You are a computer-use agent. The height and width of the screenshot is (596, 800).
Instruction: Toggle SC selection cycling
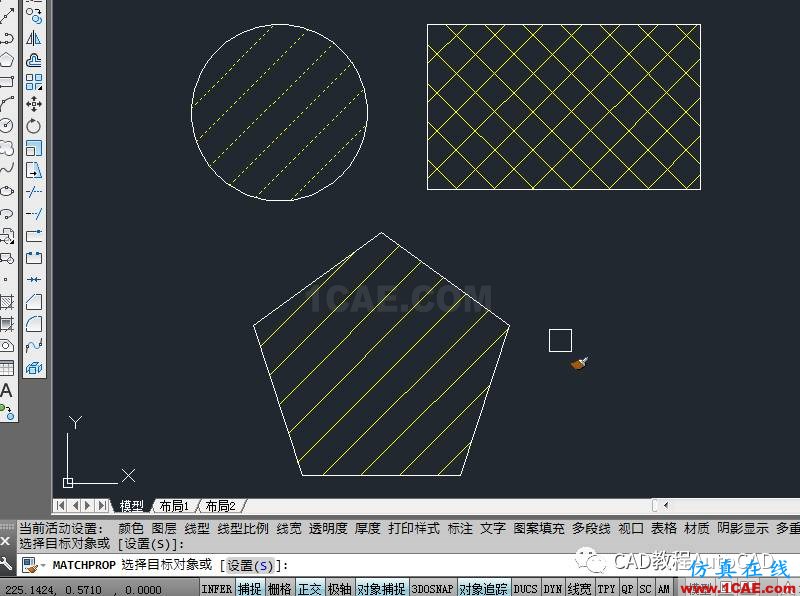pos(645,588)
